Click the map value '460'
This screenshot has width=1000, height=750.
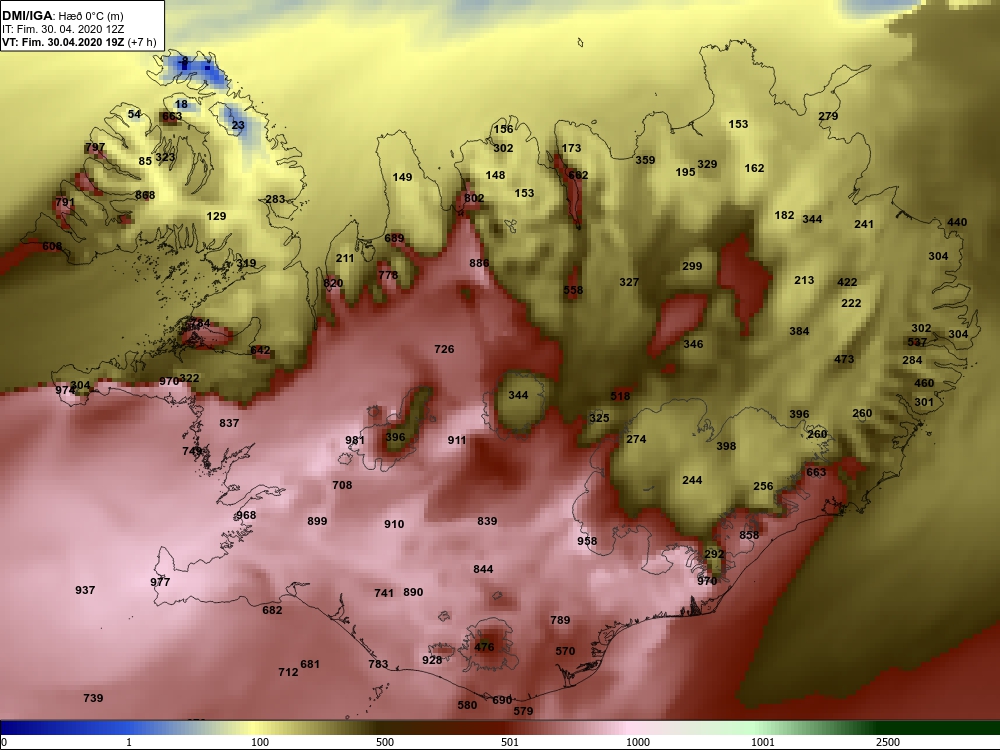click(924, 383)
